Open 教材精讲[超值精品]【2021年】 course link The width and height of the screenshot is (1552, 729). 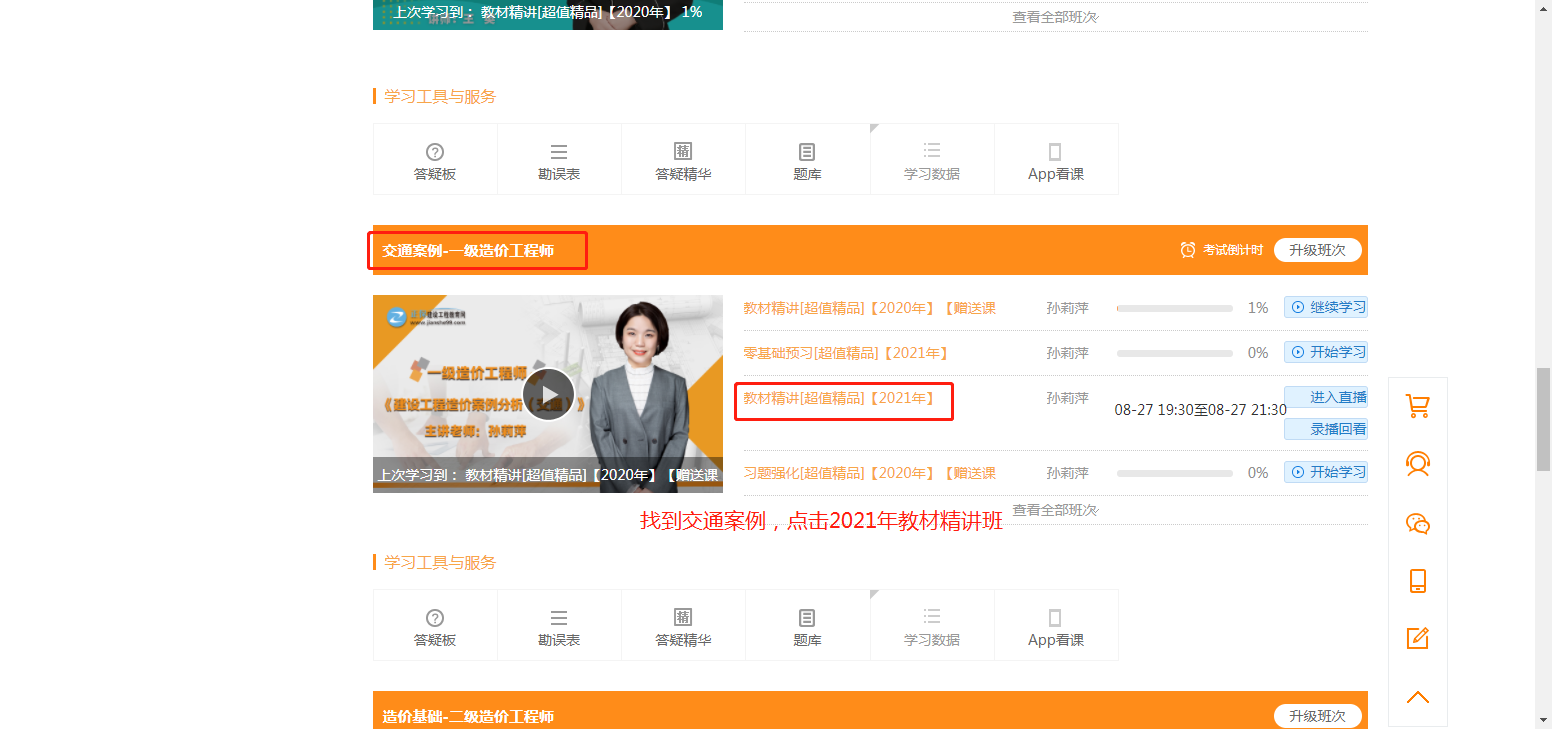click(x=839, y=398)
